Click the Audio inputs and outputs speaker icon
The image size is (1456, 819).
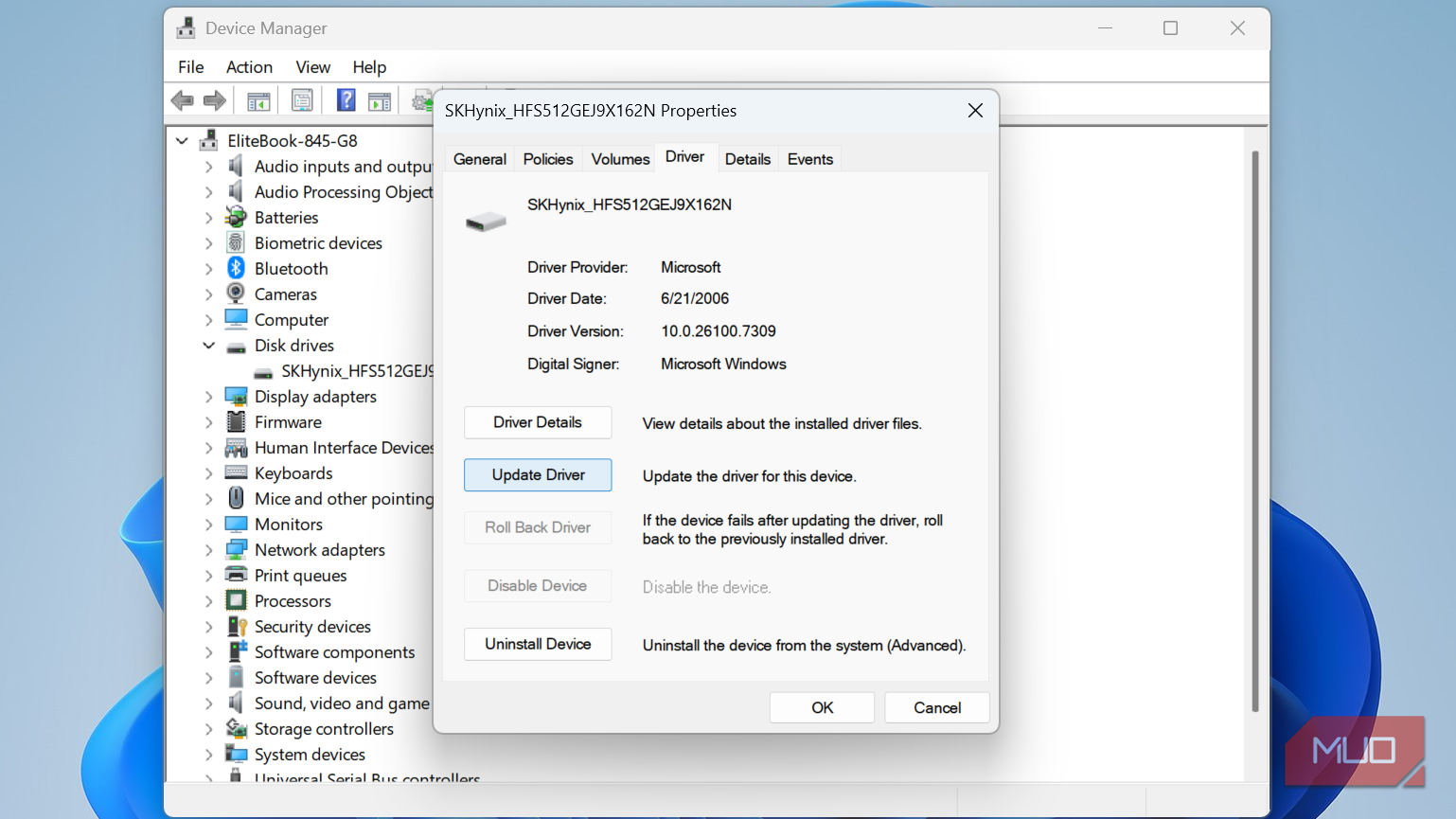[x=236, y=167]
